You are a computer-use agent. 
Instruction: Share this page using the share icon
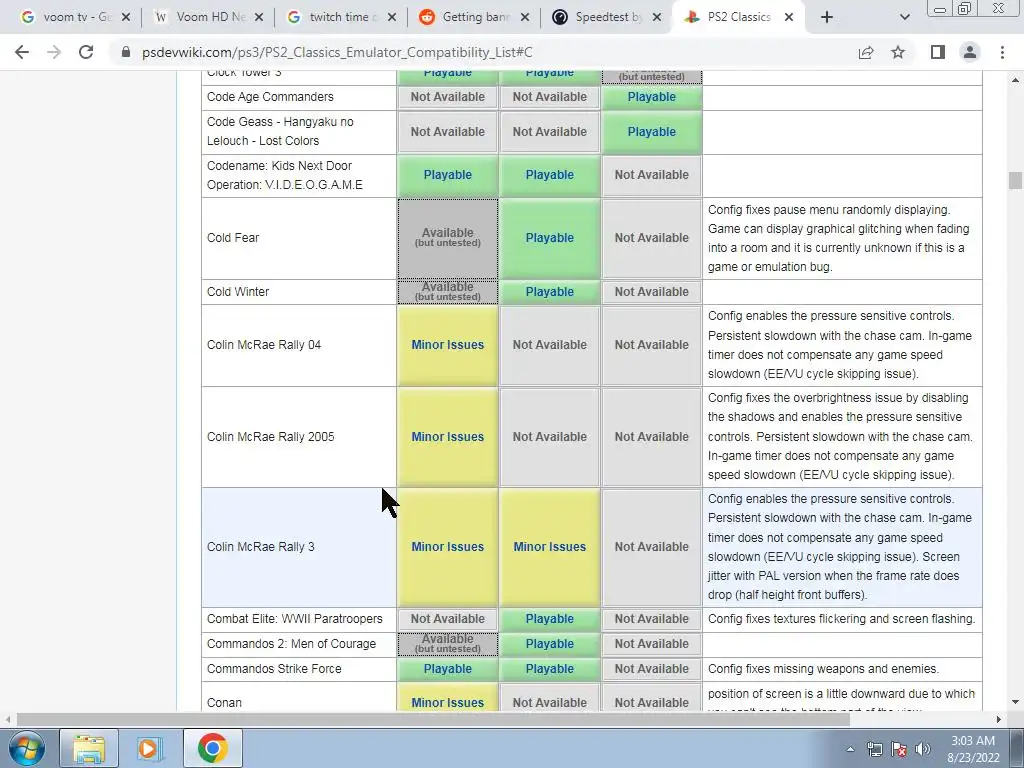tap(866, 52)
